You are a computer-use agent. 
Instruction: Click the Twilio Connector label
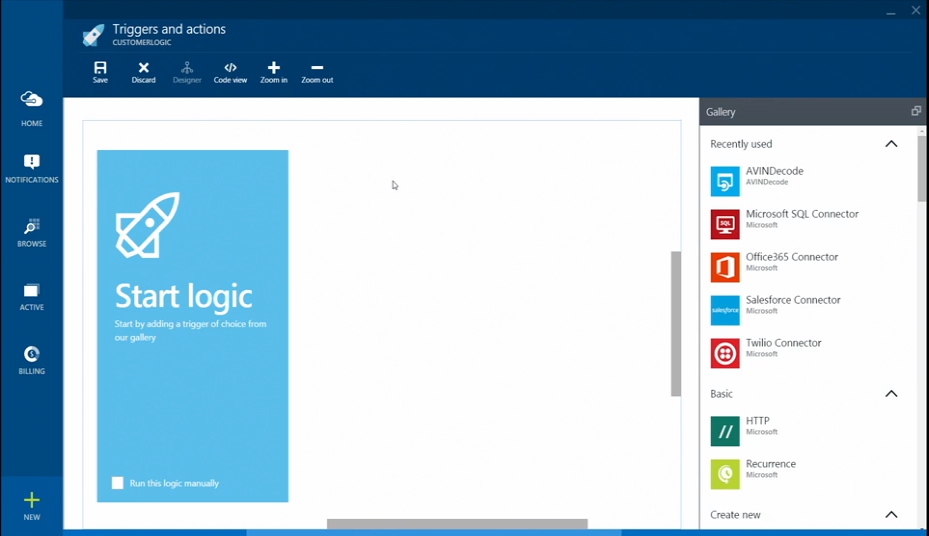783,343
